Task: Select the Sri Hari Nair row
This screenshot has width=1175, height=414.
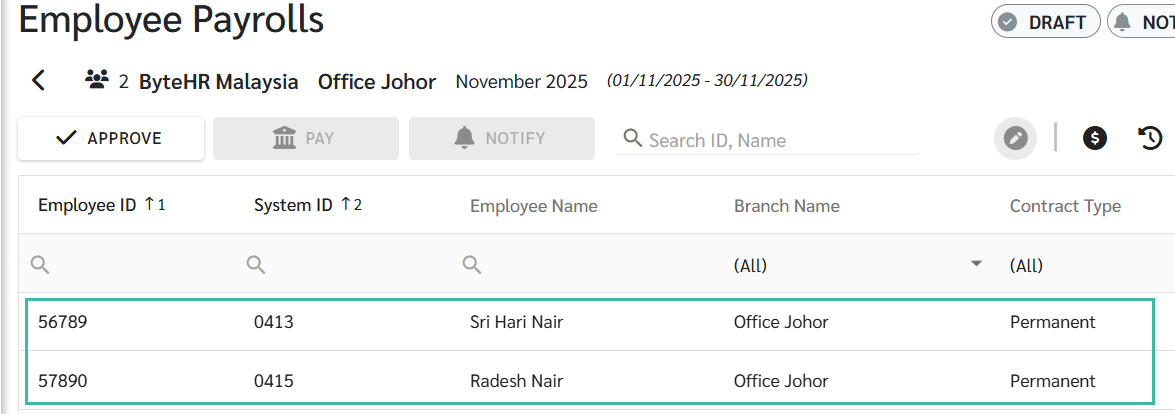Action: point(516,322)
